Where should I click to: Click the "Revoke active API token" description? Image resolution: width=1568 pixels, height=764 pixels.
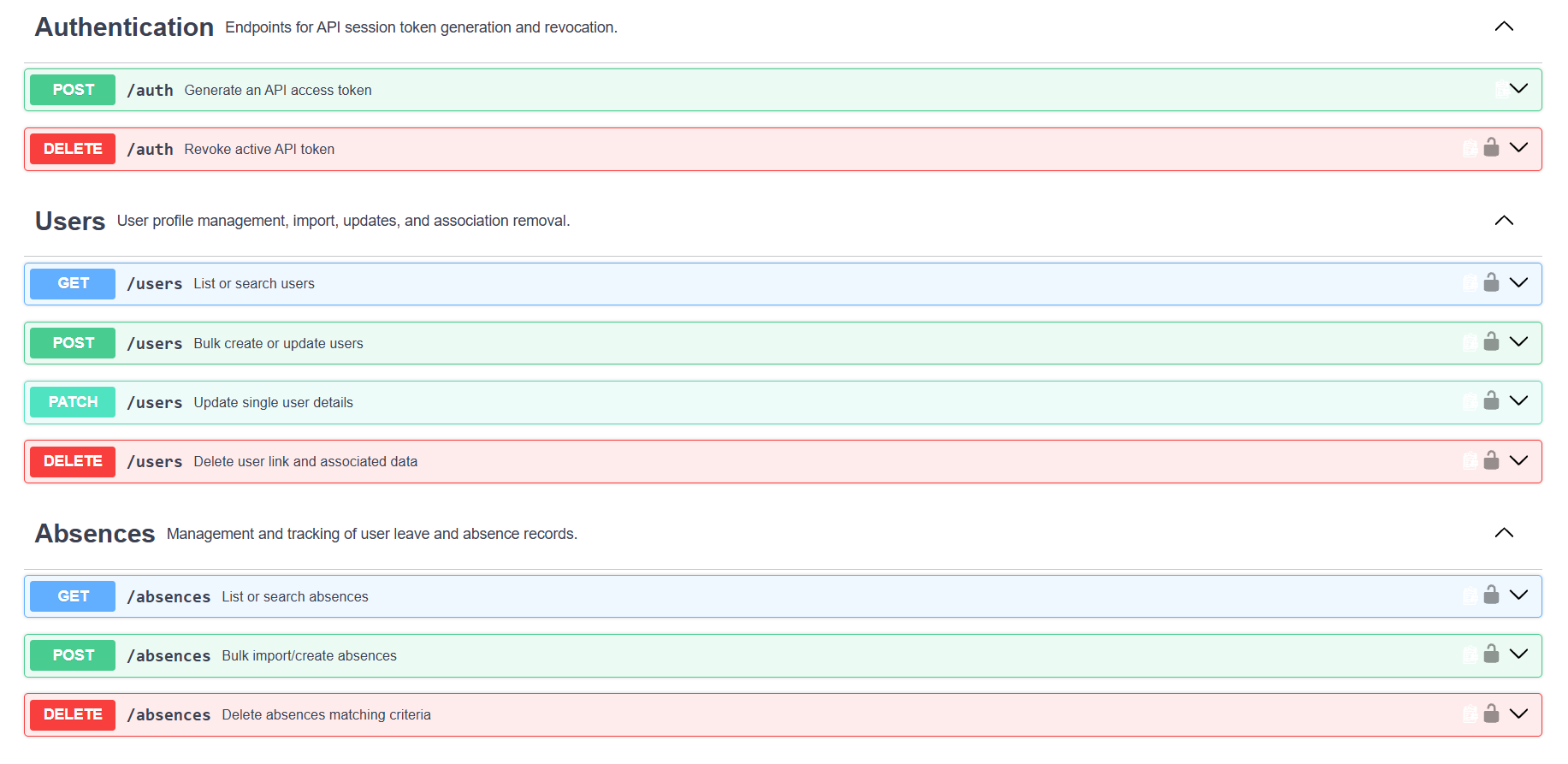coord(259,149)
